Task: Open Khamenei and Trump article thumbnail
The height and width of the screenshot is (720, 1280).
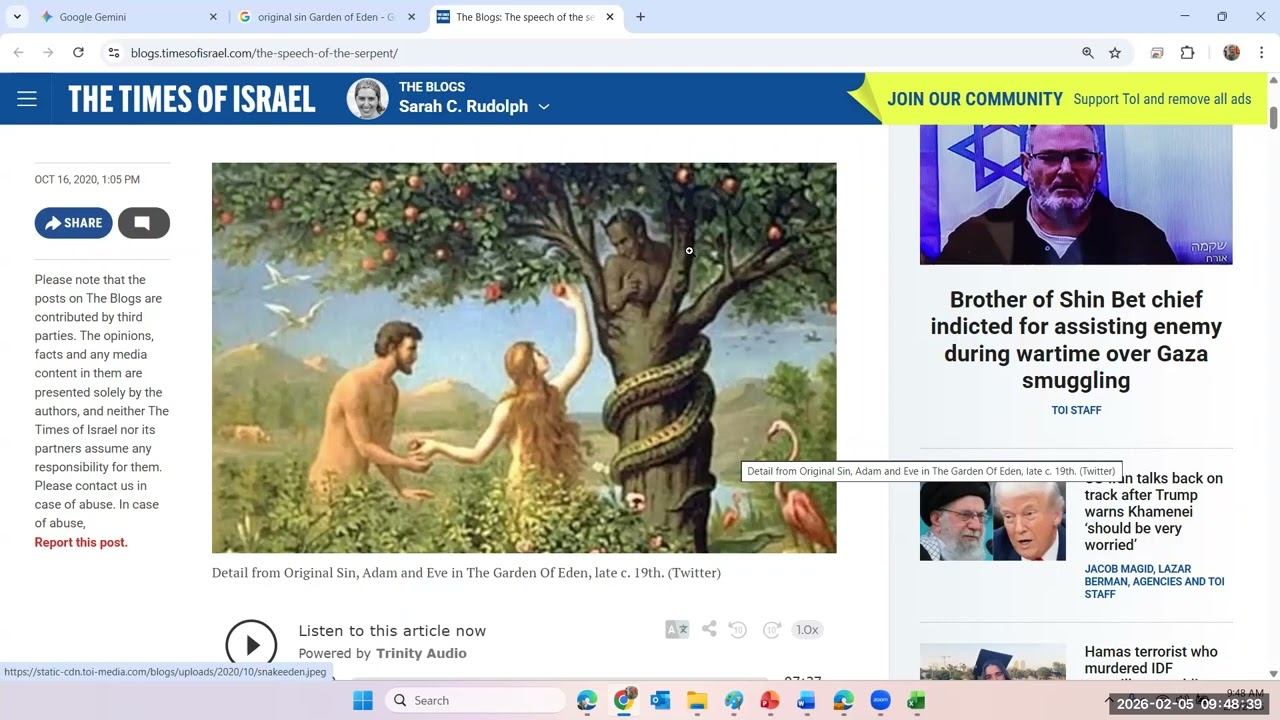Action: pos(993,519)
